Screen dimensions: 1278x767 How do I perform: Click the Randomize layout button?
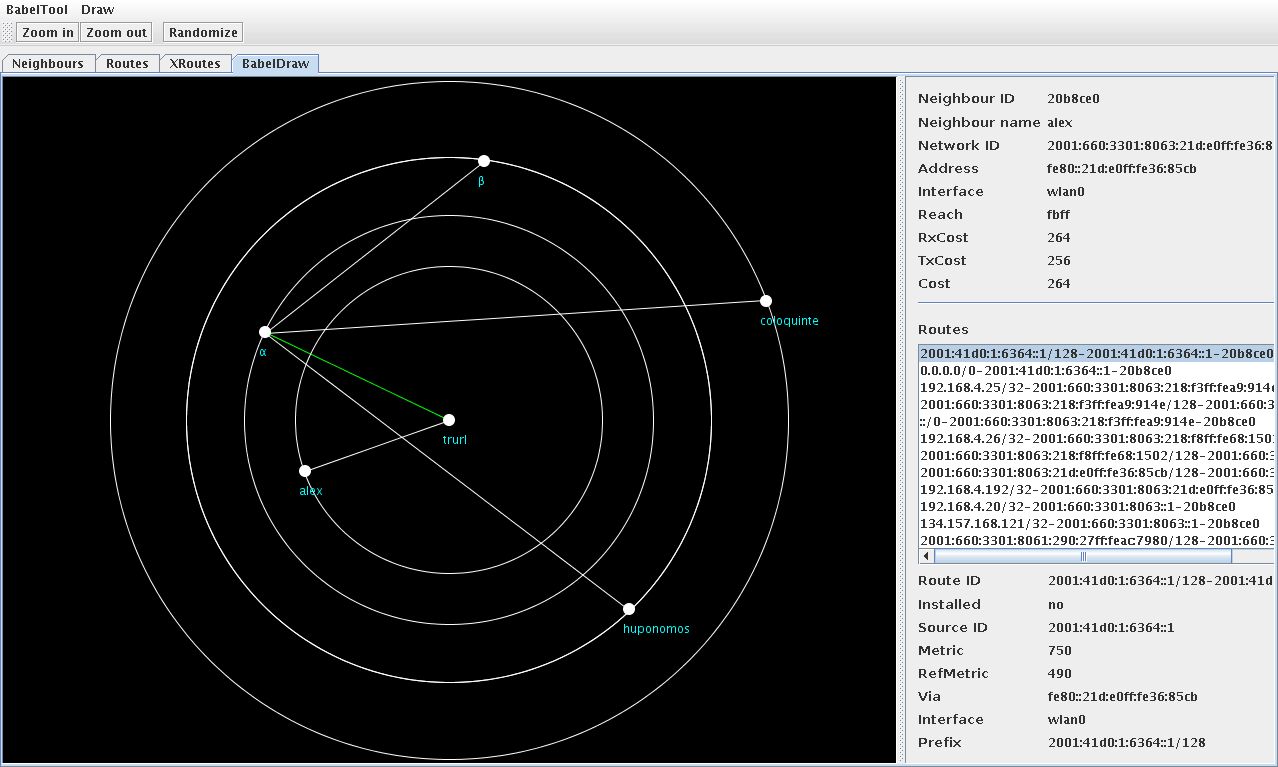203,33
